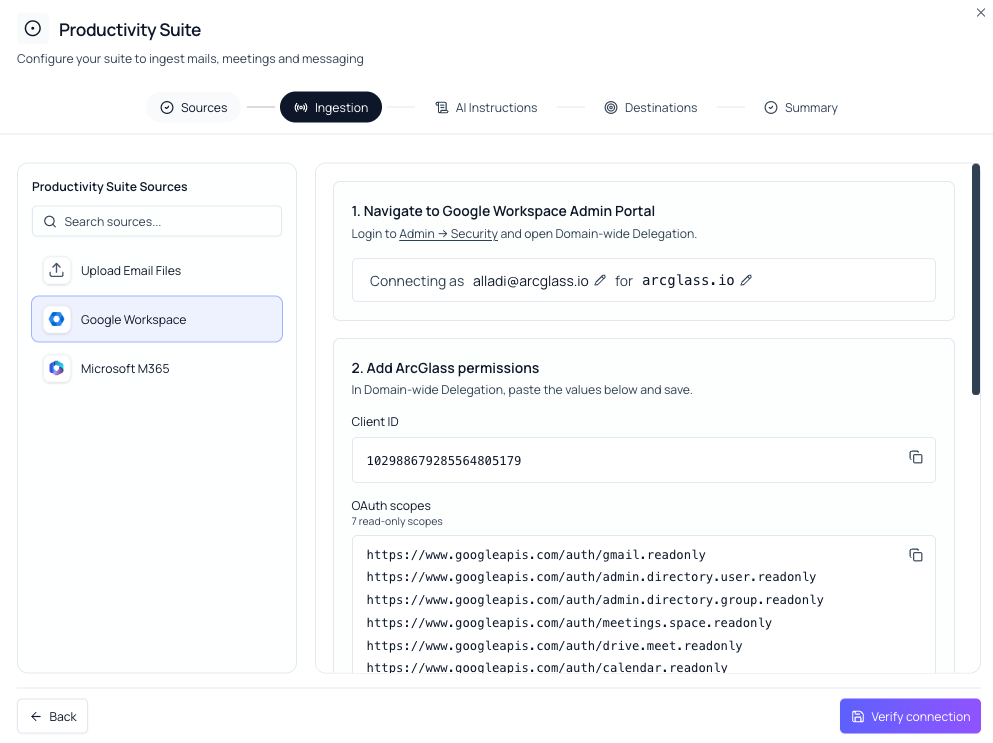The height and width of the screenshot is (743, 993).
Task: Click the magnifier icon in the source search
Action: point(50,222)
